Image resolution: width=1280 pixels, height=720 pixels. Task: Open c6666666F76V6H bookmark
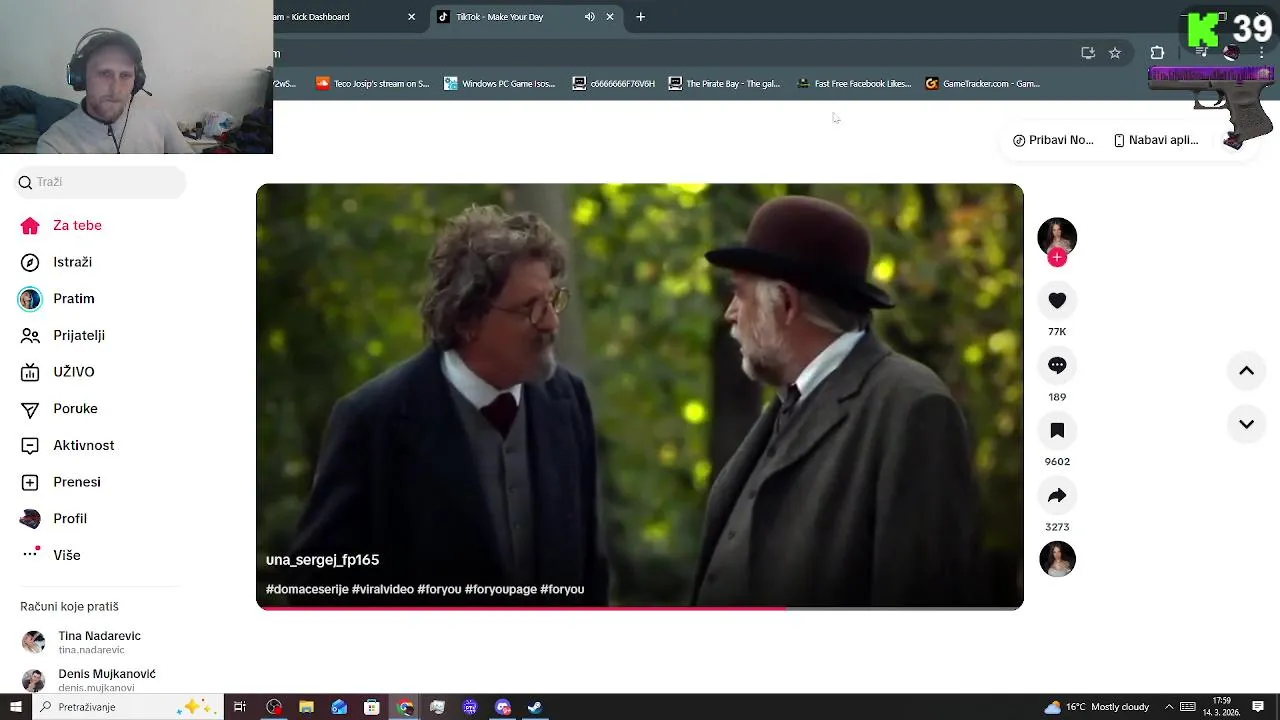point(614,84)
